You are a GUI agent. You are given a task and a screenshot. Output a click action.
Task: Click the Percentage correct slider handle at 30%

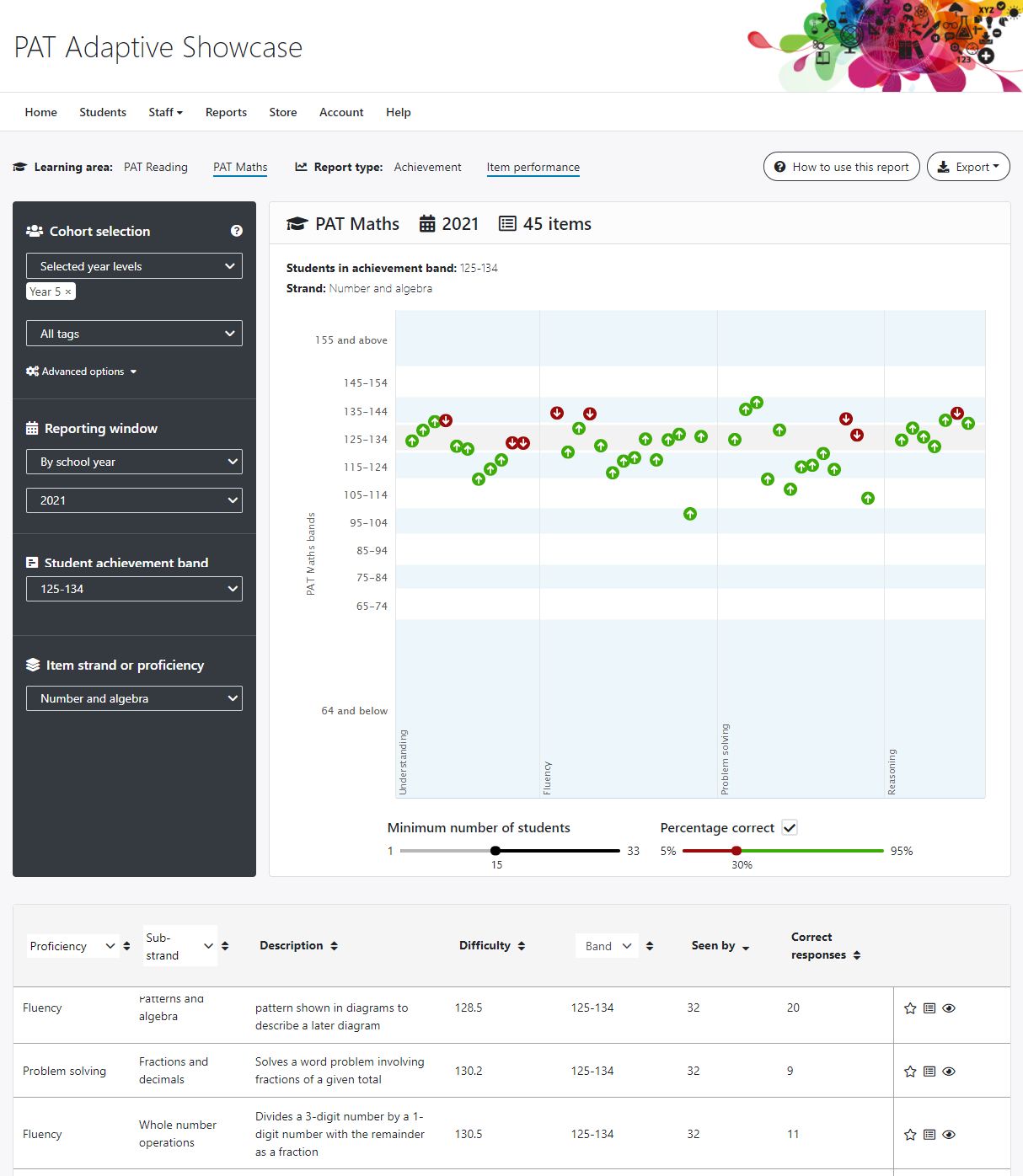pyautogui.click(x=736, y=851)
